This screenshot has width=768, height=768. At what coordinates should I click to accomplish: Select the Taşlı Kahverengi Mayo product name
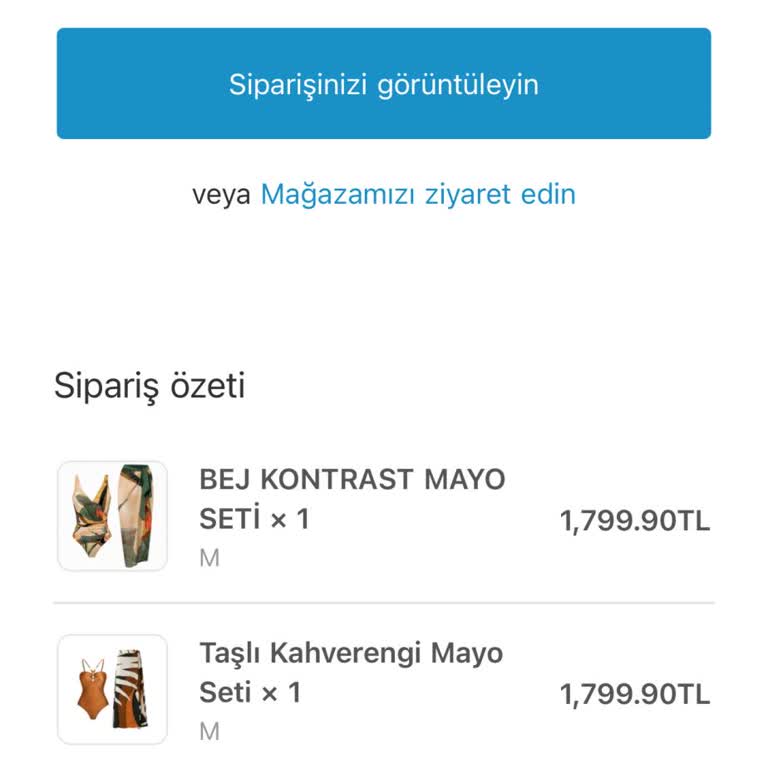pyautogui.click(x=350, y=654)
